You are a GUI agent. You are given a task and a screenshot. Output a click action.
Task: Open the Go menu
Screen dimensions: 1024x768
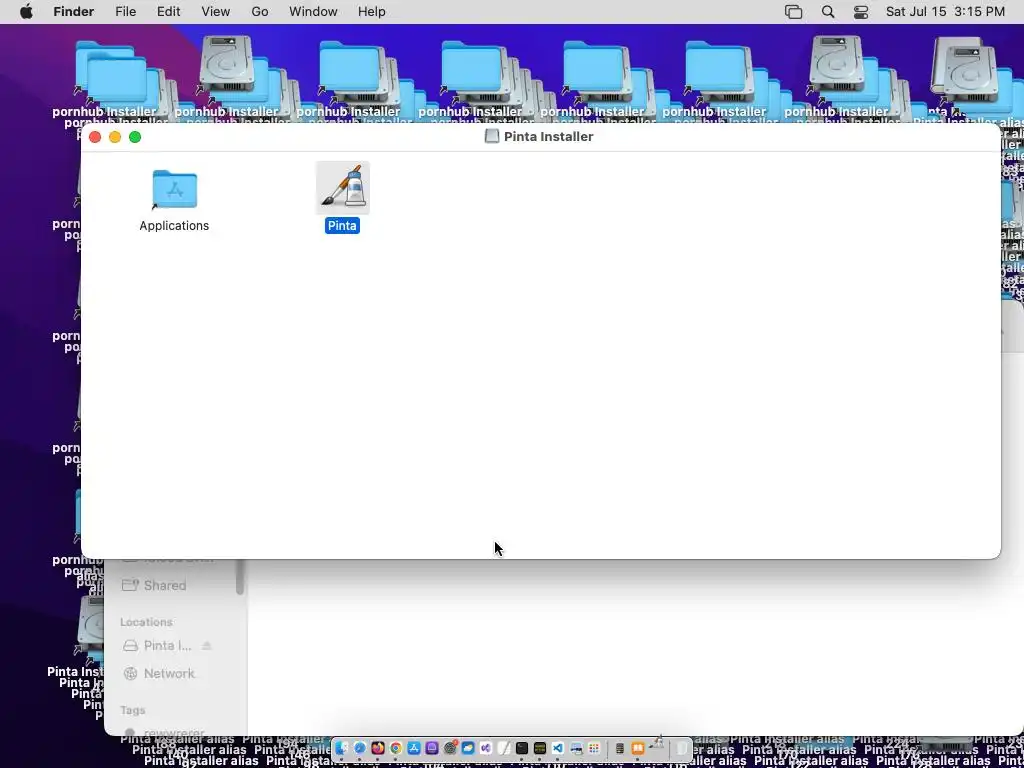(260, 12)
